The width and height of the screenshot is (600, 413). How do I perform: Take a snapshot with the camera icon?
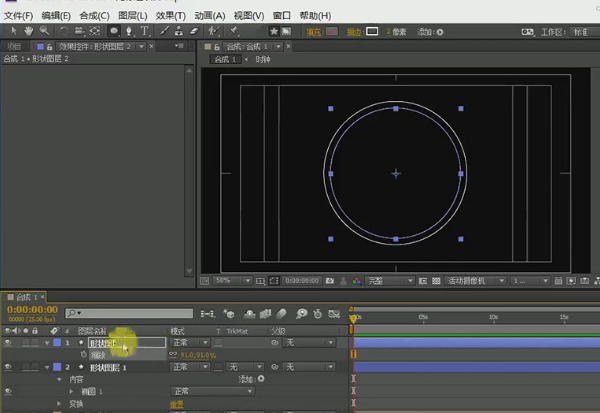[x=329, y=281]
